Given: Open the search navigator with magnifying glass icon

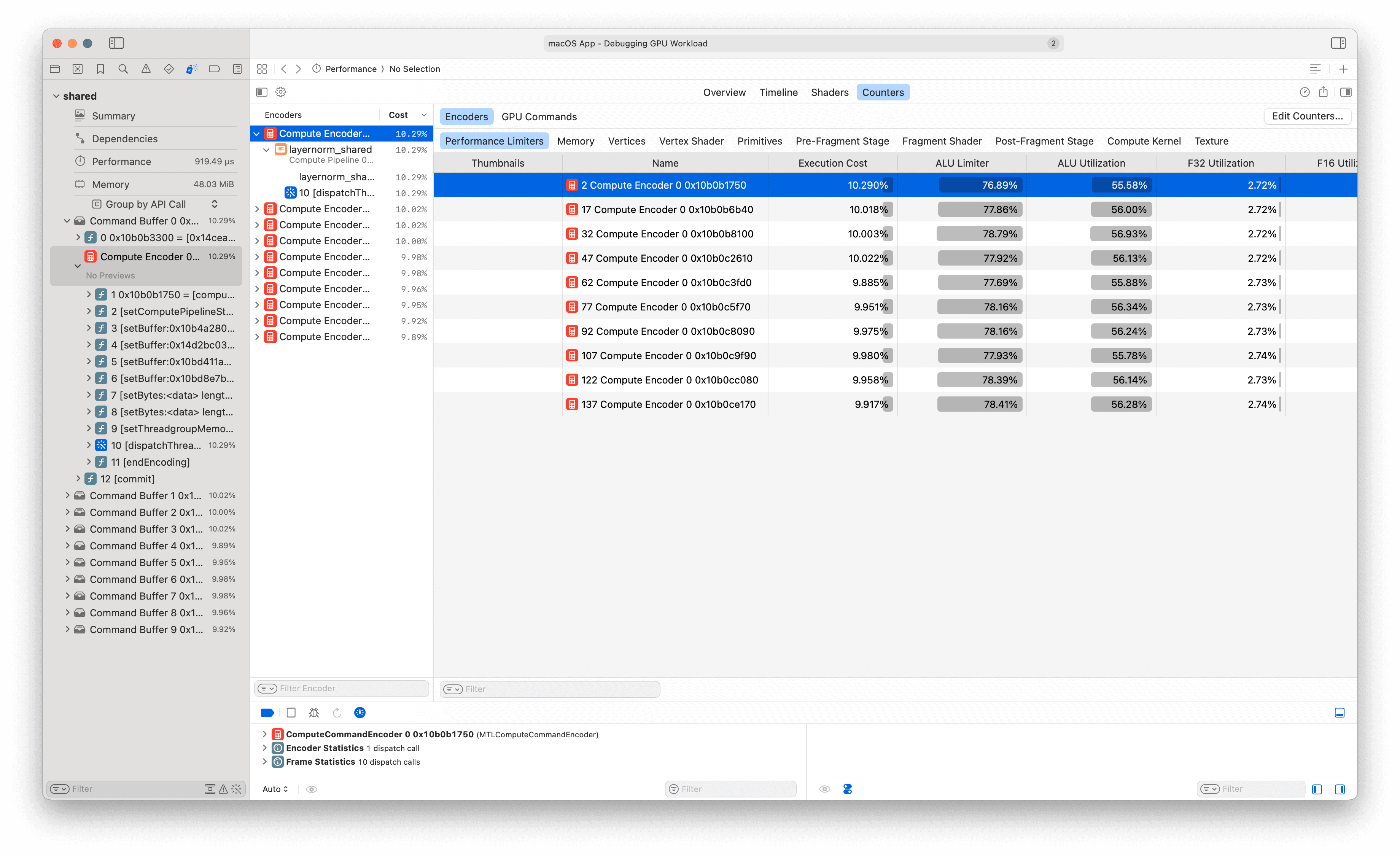Looking at the screenshot, I should (123, 69).
